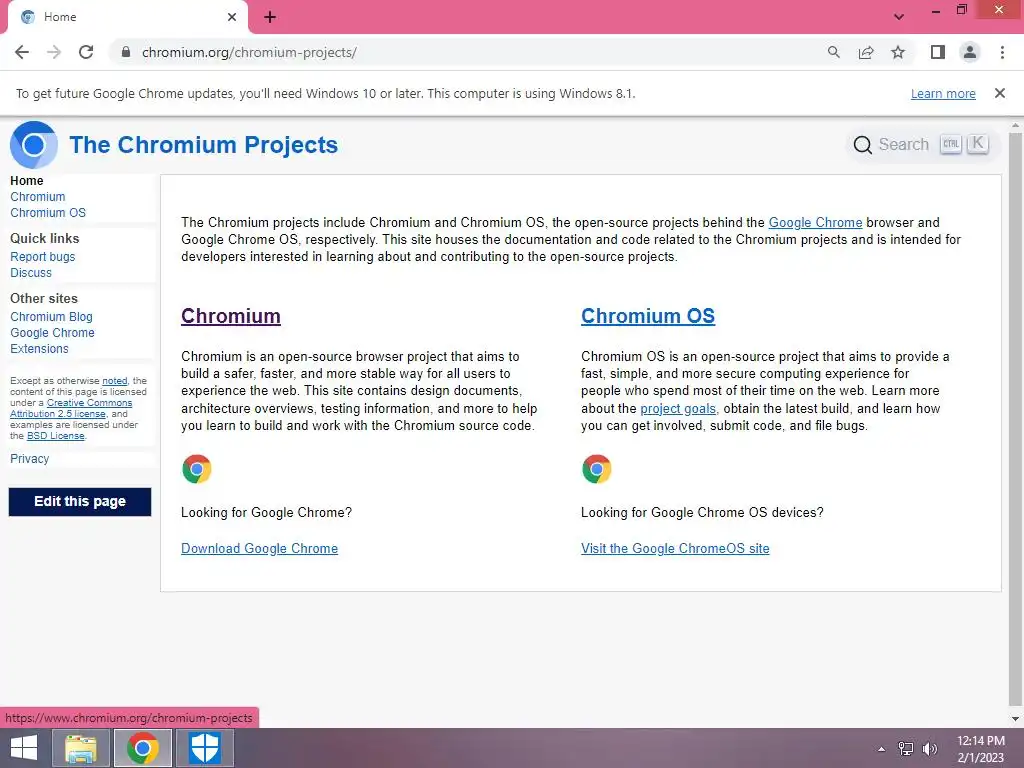Image resolution: width=1024 pixels, height=768 pixels.
Task: Open the Chrome profile avatar
Action: (x=970, y=52)
